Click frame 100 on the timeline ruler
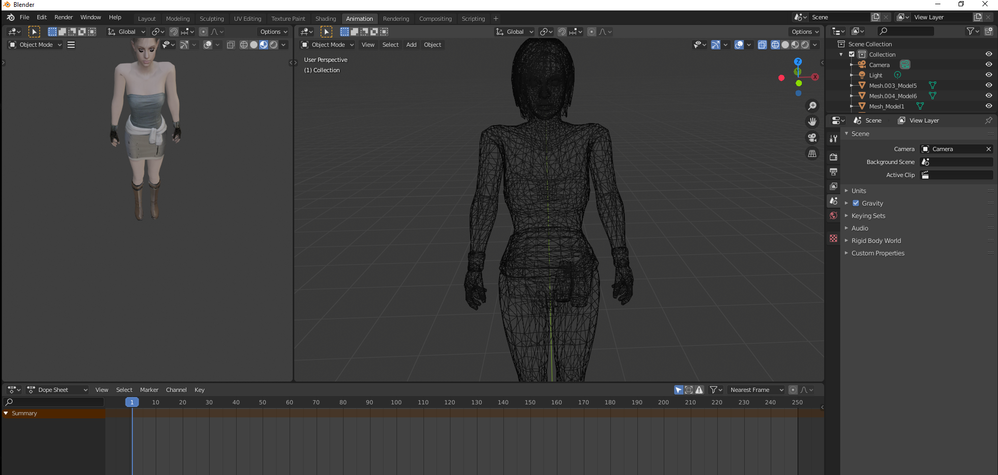Screen dimensions: 998x475 click(396, 402)
